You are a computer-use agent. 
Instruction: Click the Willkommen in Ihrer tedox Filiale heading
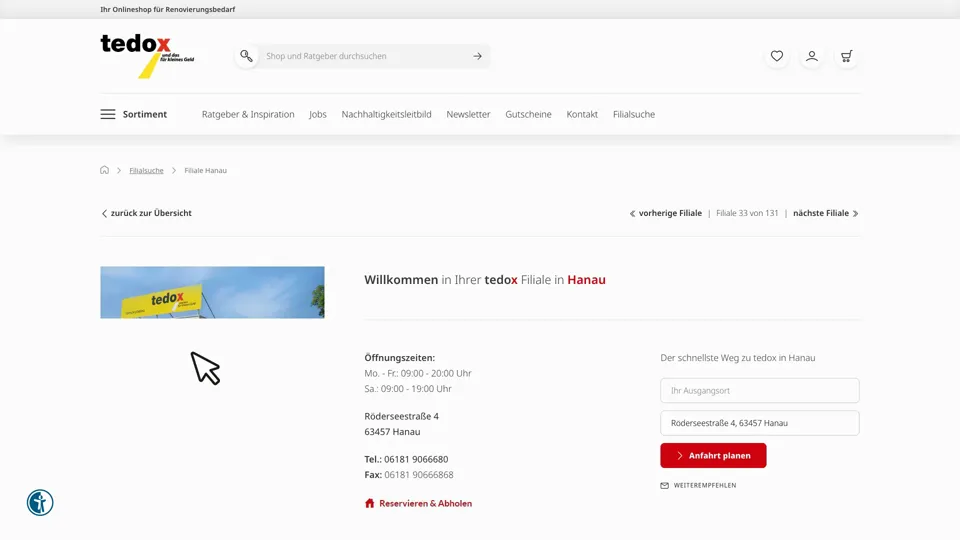coord(485,280)
